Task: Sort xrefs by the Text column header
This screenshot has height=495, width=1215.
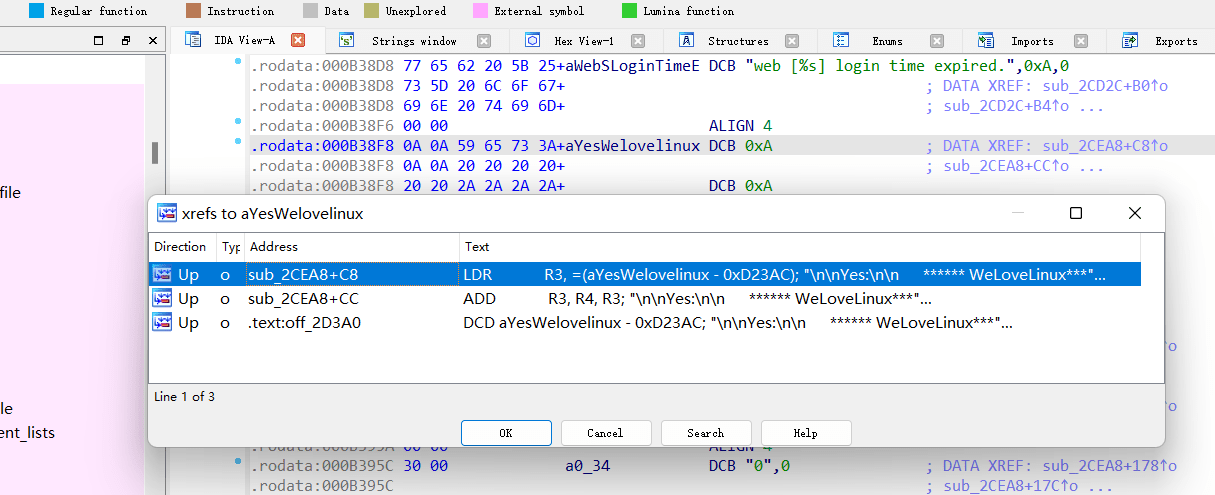Action: click(x=799, y=247)
